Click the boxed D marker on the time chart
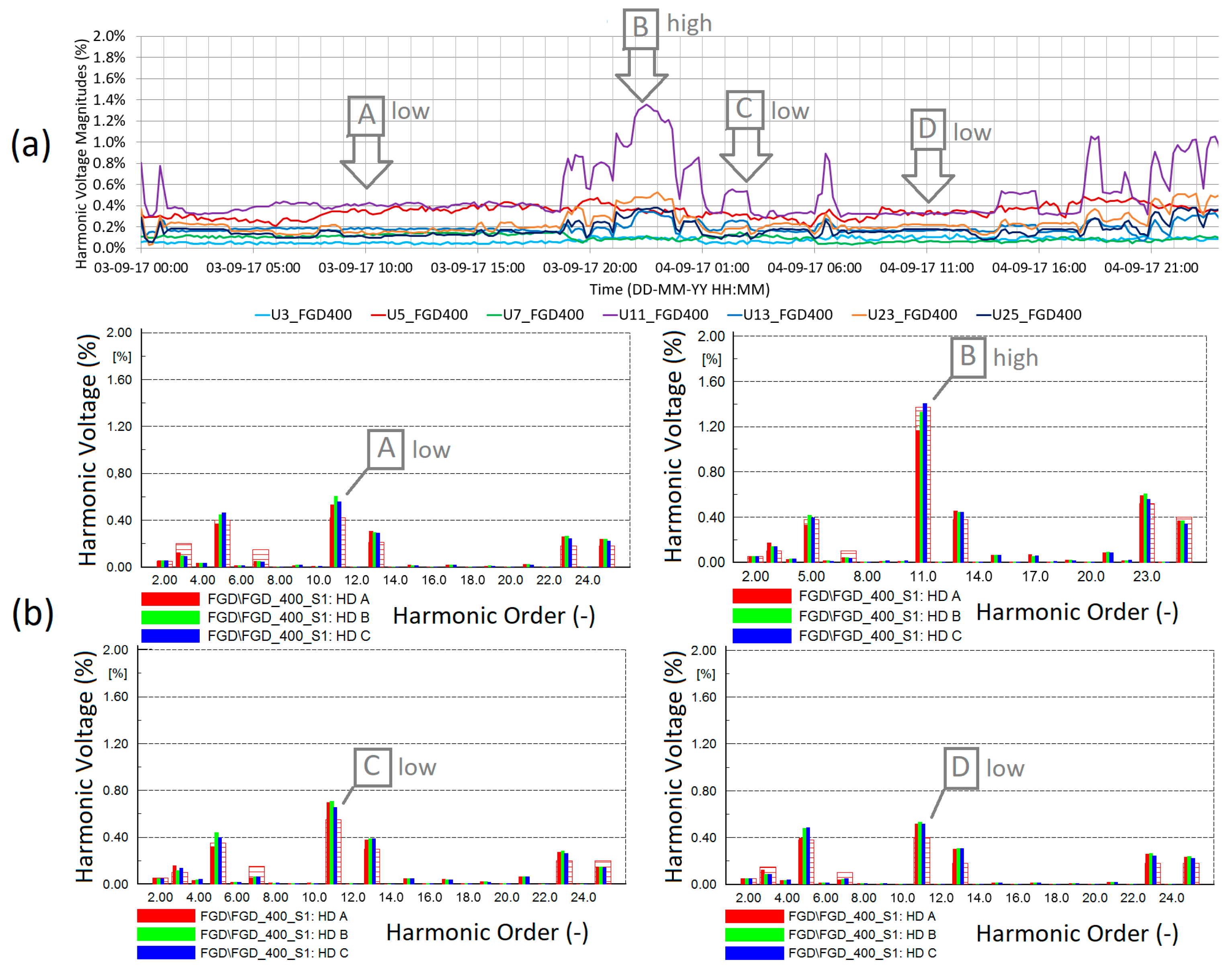This screenshot has width=1232, height=968. (927, 129)
